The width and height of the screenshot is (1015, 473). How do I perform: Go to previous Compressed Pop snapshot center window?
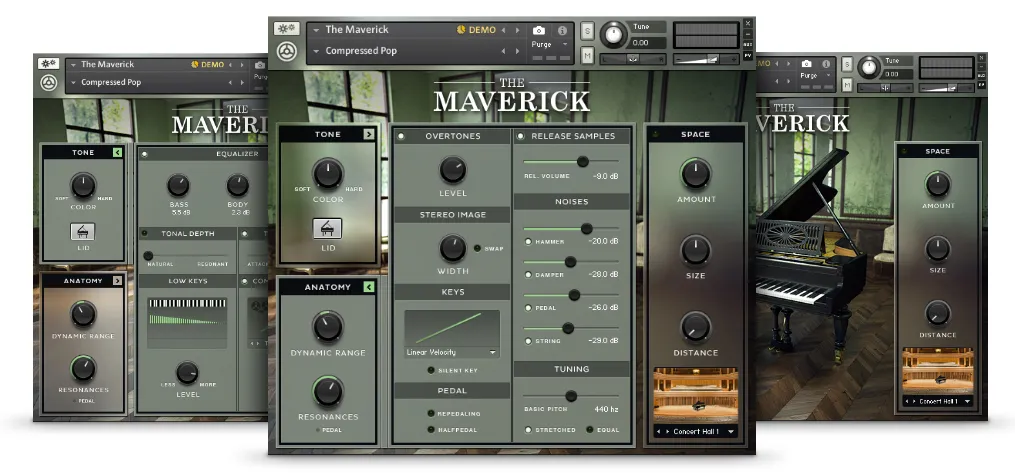503,51
